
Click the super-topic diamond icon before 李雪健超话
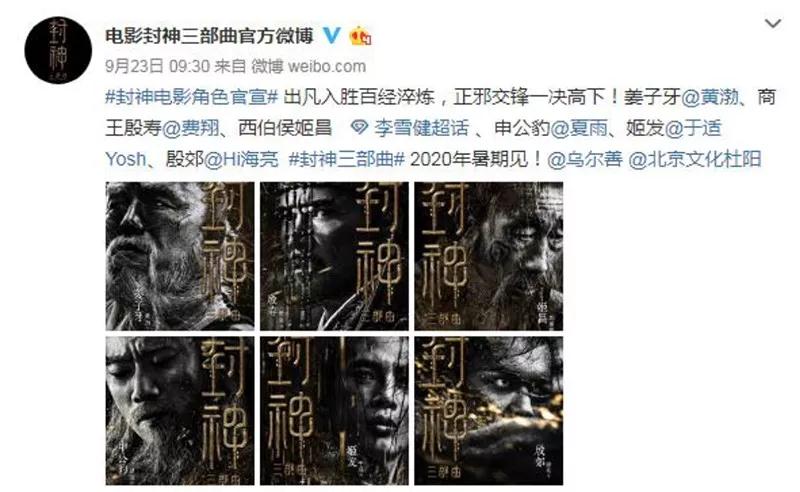coord(360,128)
